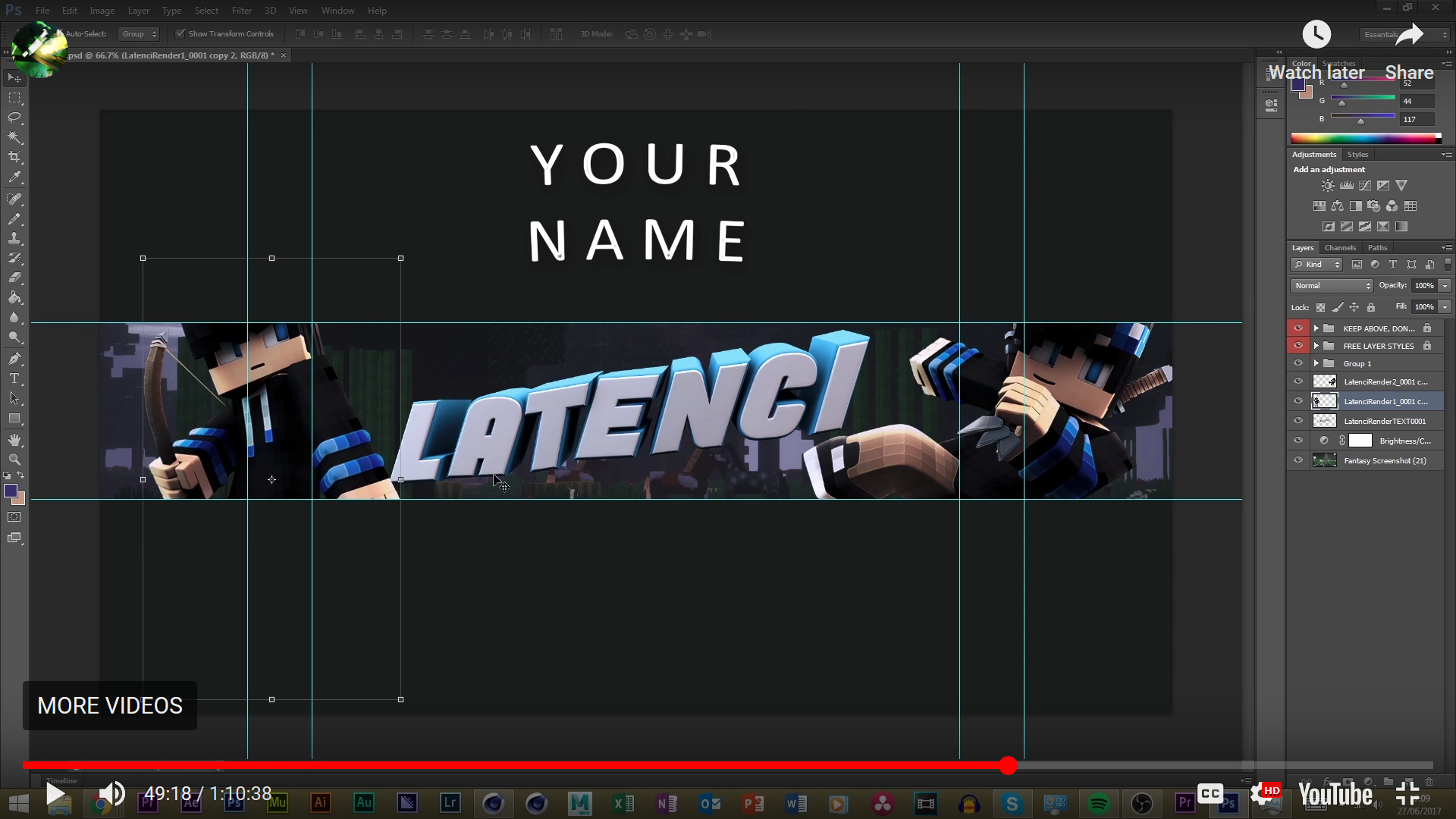The width and height of the screenshot is (1456, 819).
Task: Expand the KEEP ABOVE, DON... group
Action: point(1316,328)
